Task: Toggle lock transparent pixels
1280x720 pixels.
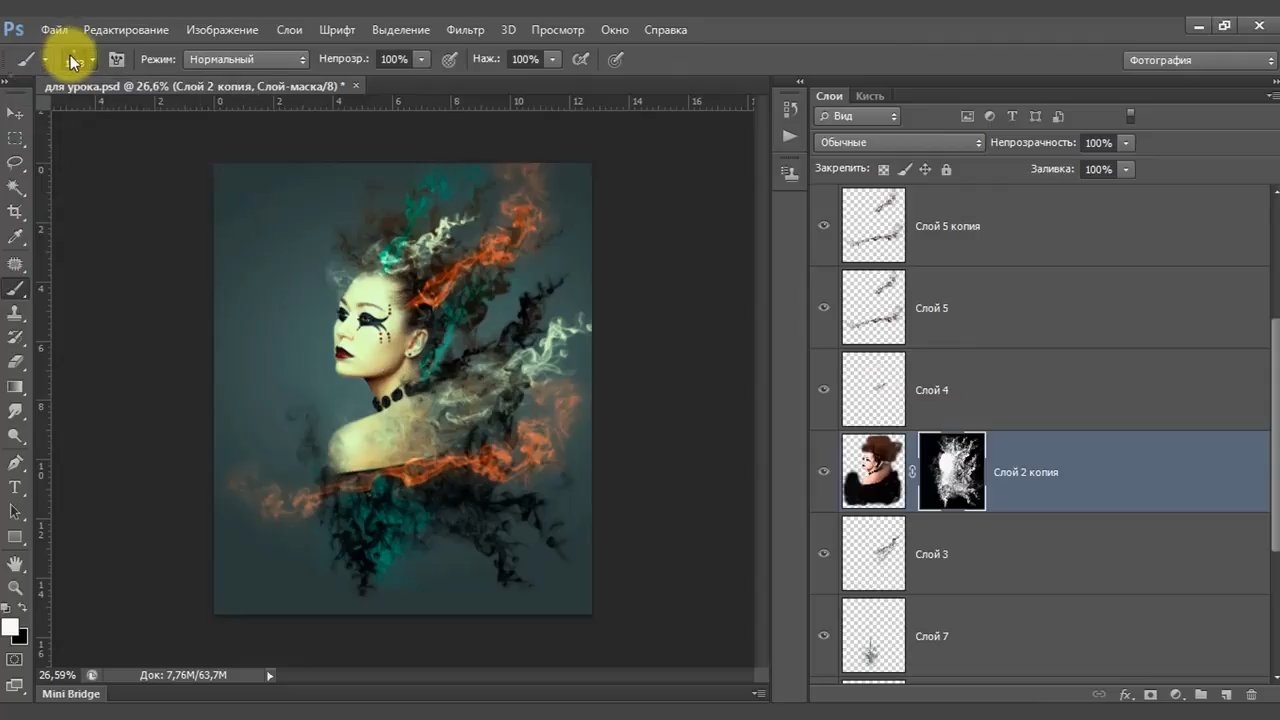Action: click(883, 170)
